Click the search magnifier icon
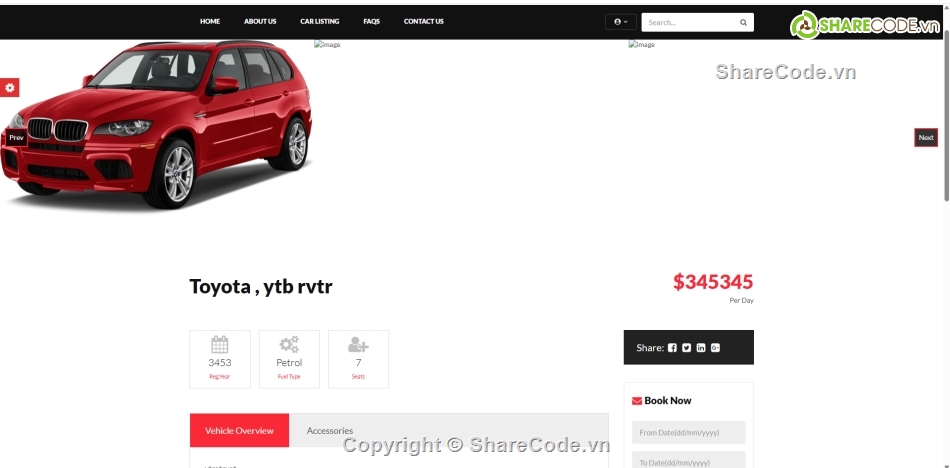 click(x=743, y=22)
